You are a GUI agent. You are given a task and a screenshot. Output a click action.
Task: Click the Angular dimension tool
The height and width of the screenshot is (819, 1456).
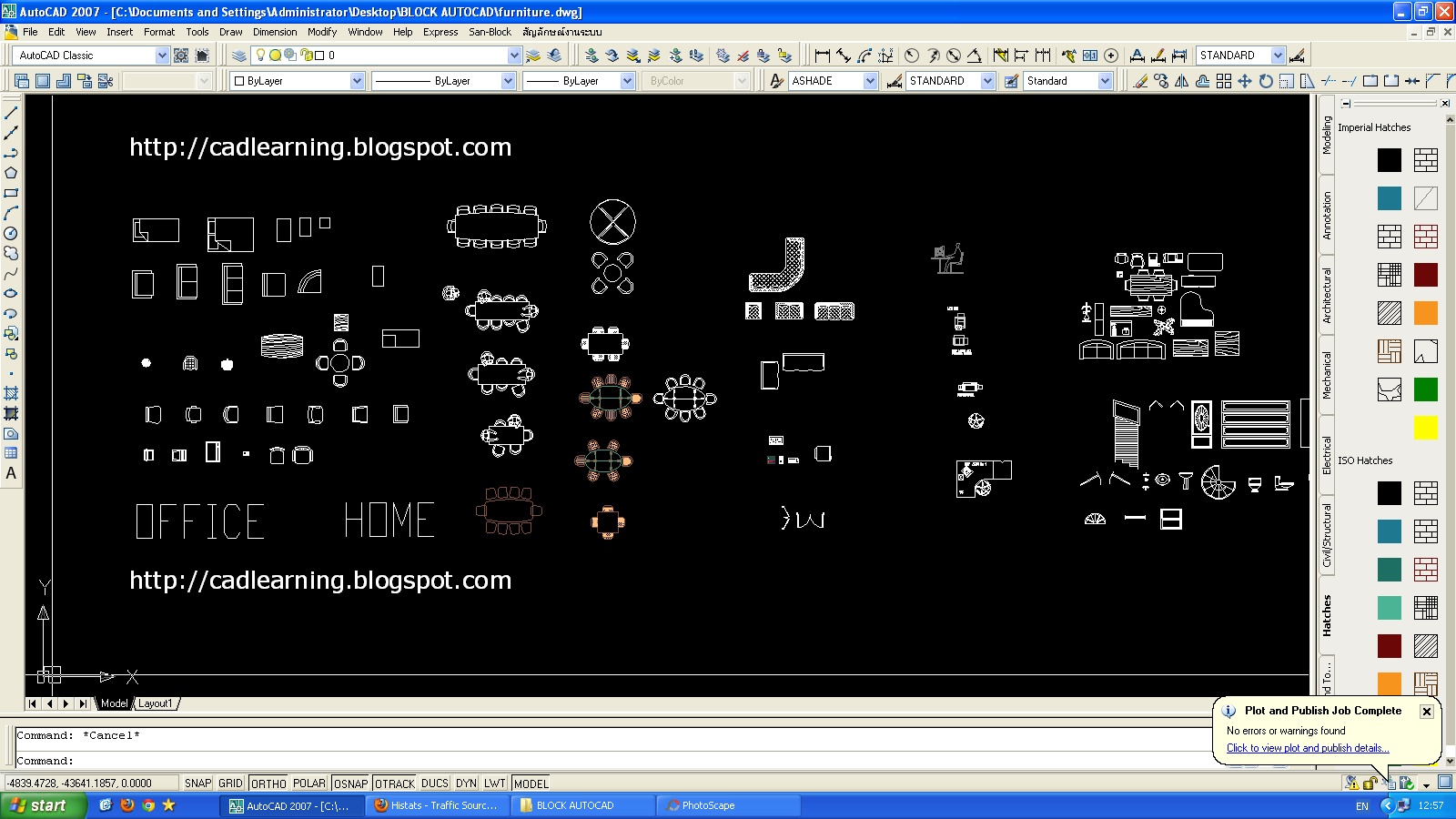(975, 56)
